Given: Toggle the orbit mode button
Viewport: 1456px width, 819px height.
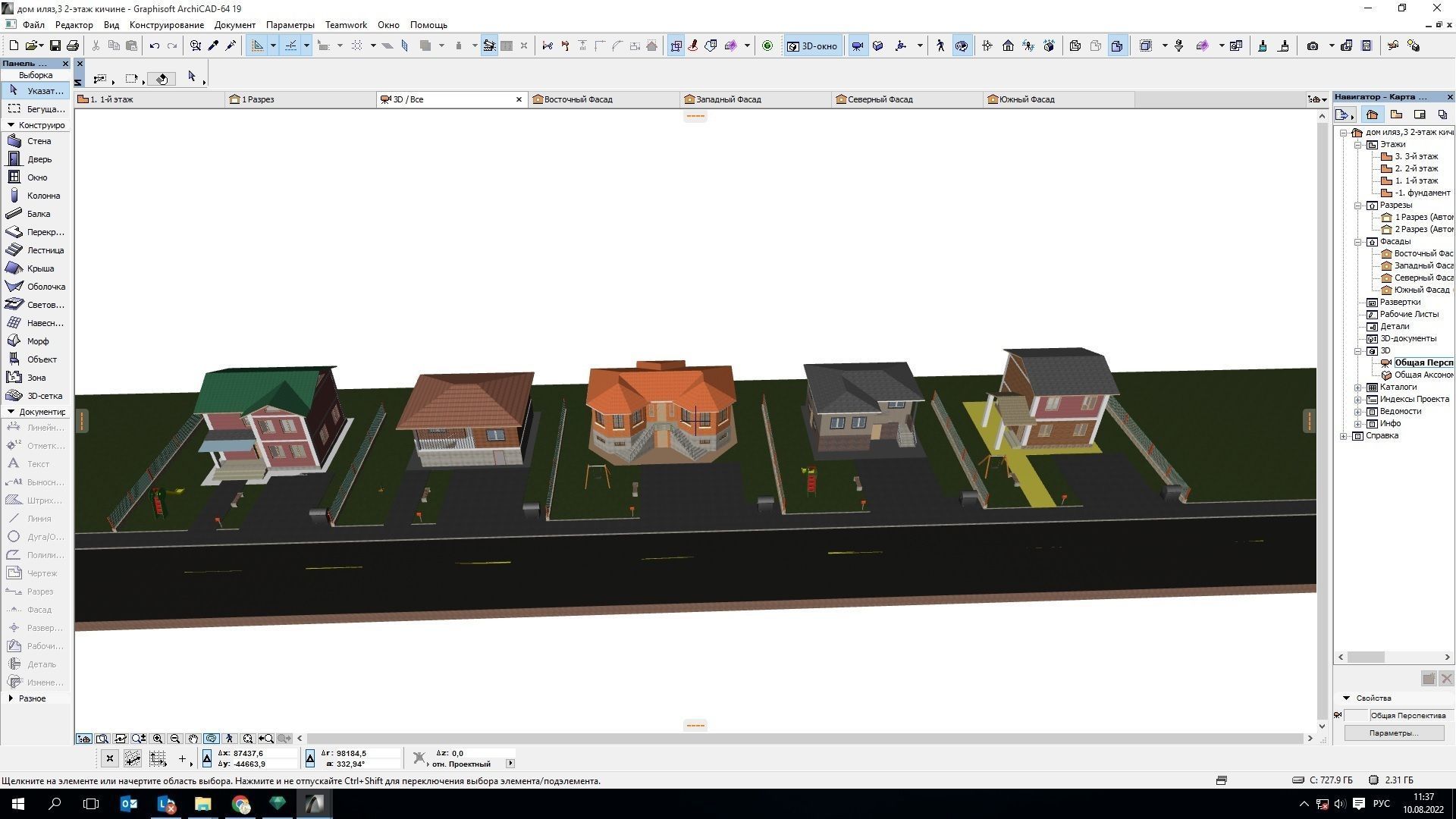Looking at the screenshot, I should (x=212, y=739).
